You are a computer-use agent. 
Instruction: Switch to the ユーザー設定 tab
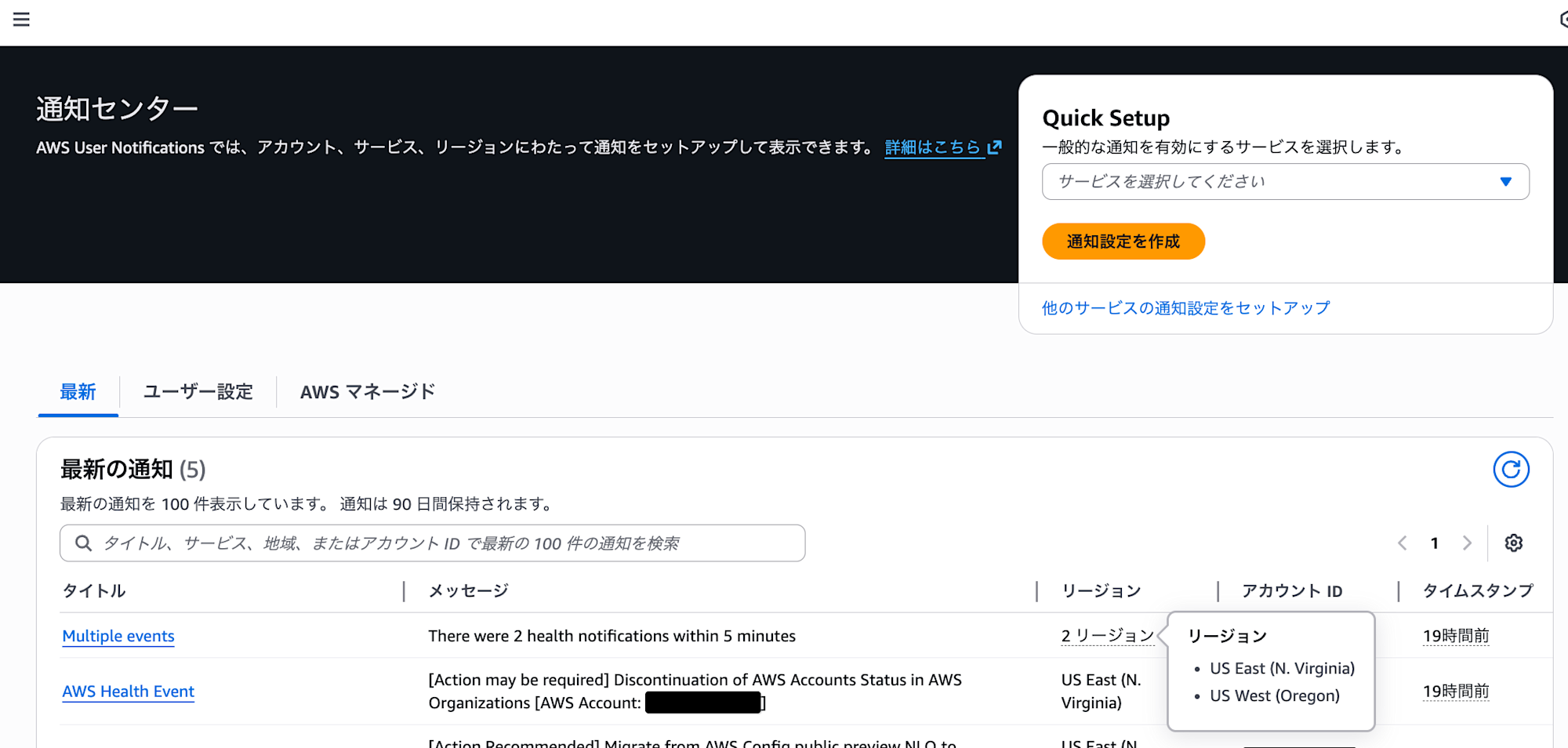tap(198, 391)
